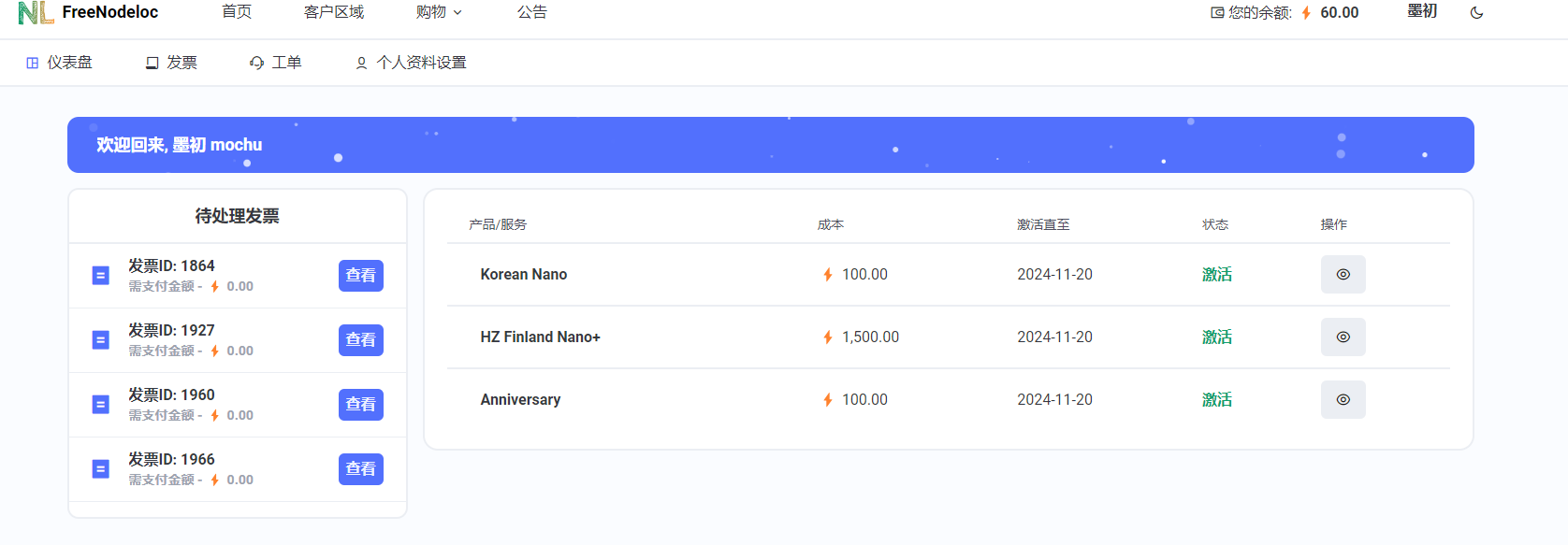Click the FreeNodeloc NL logo

[36, 13]
